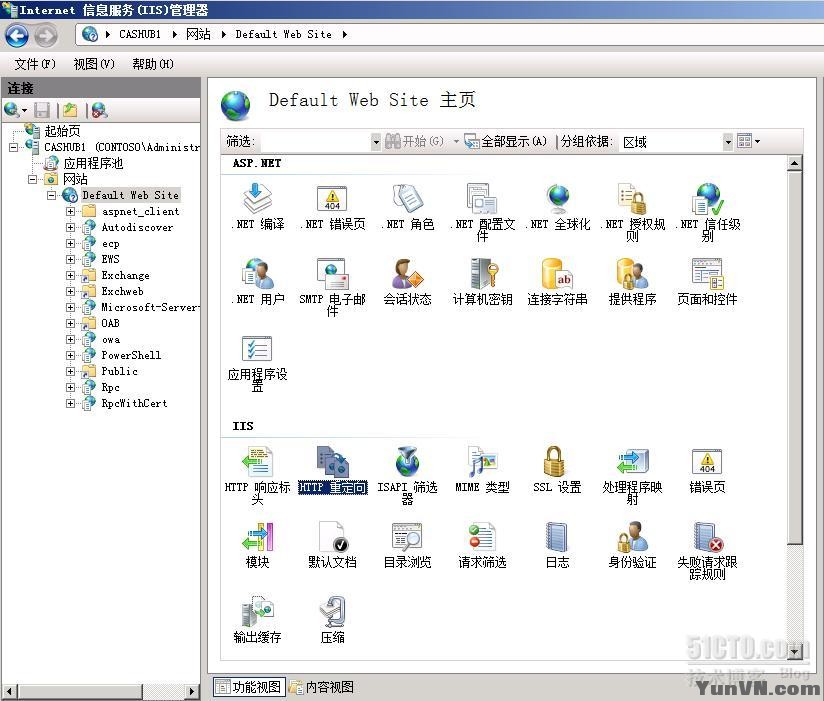
Task: Switch to the 内容视图 tab
Action: [322, 686]
